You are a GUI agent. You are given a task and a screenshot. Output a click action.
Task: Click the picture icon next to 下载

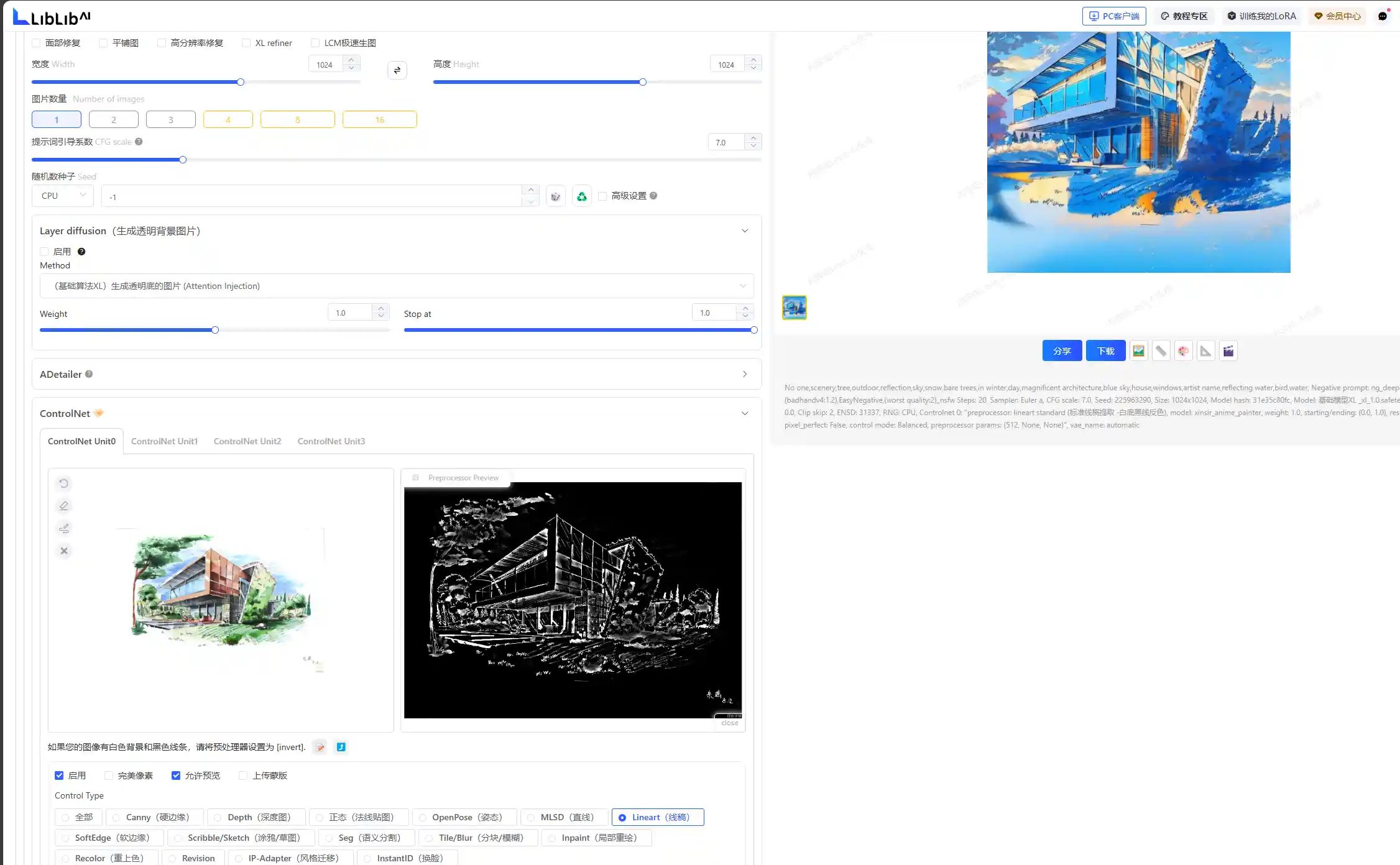(1138, 351)
